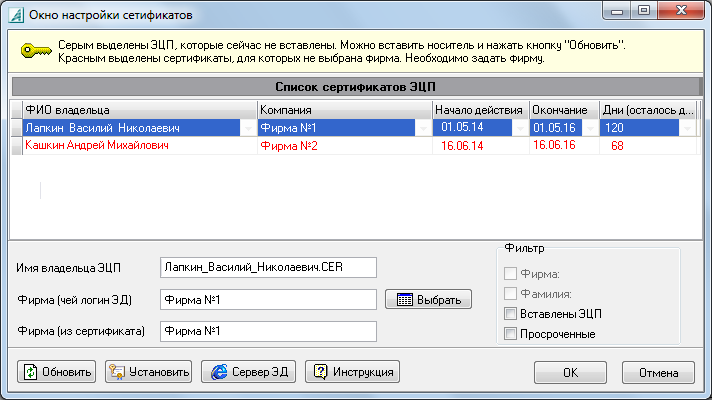This screenshot has height=400, width=712.
Task: Click the Установить certificate button
Action: click(148, 372)
